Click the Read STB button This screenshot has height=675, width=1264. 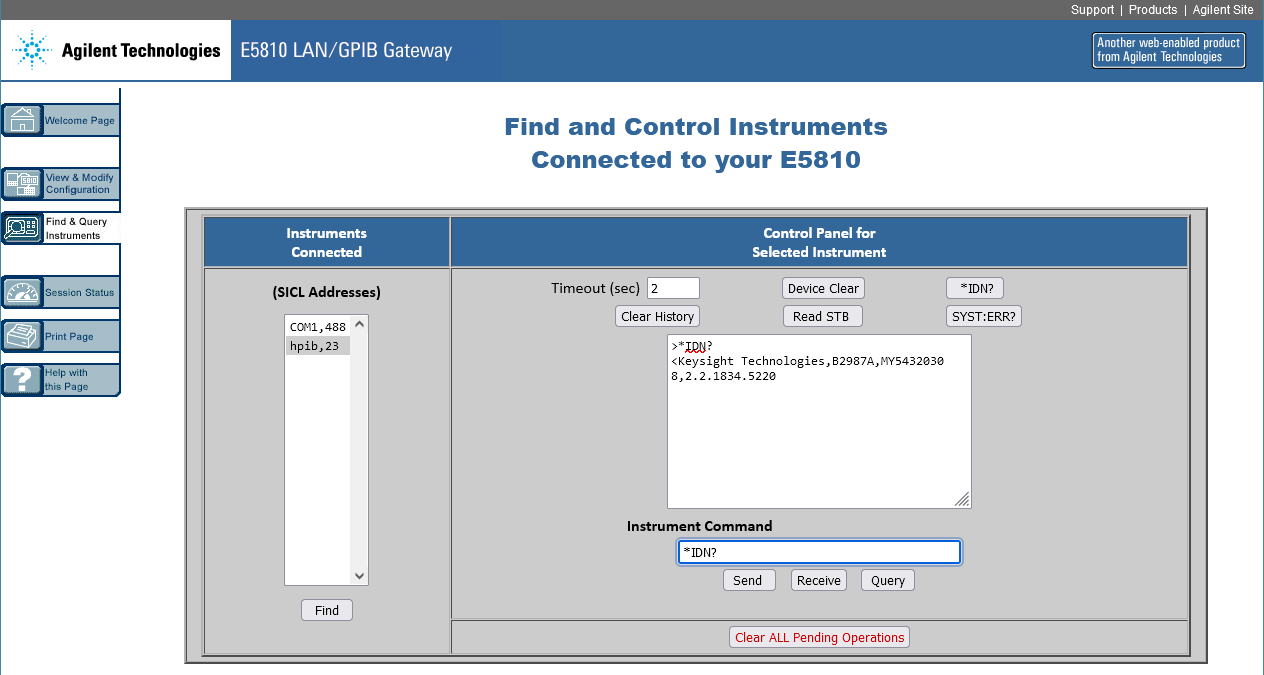(x=821, y=316)
